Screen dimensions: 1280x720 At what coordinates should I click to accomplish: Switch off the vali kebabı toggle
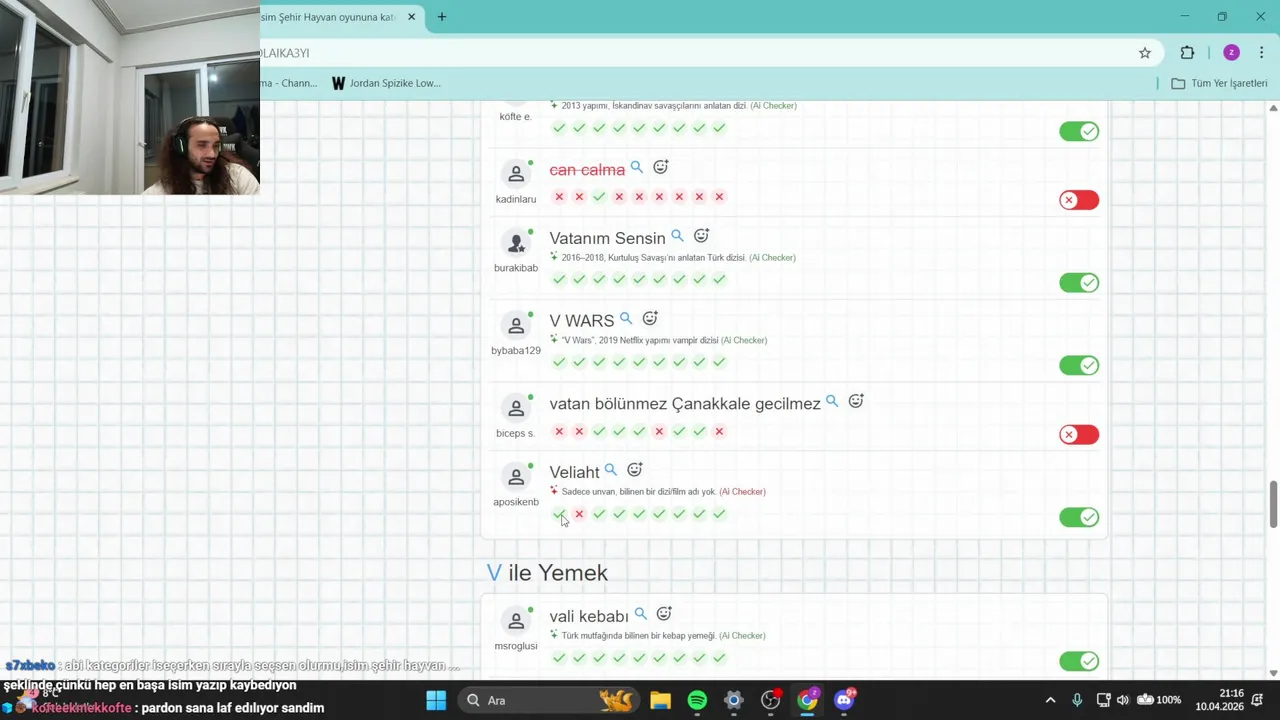pos(1079,661)
